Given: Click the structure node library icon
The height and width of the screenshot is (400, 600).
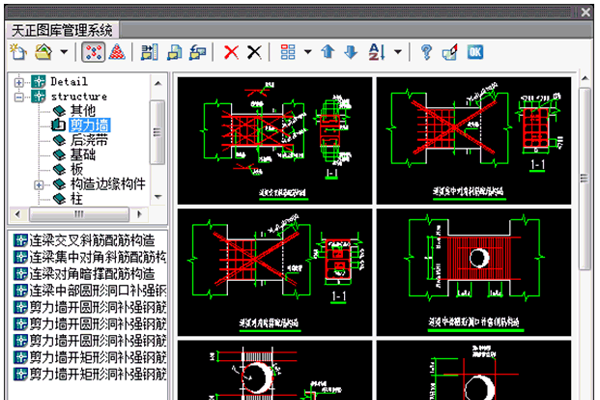Looking at the screenshot, I should click(x=38, y=96).
